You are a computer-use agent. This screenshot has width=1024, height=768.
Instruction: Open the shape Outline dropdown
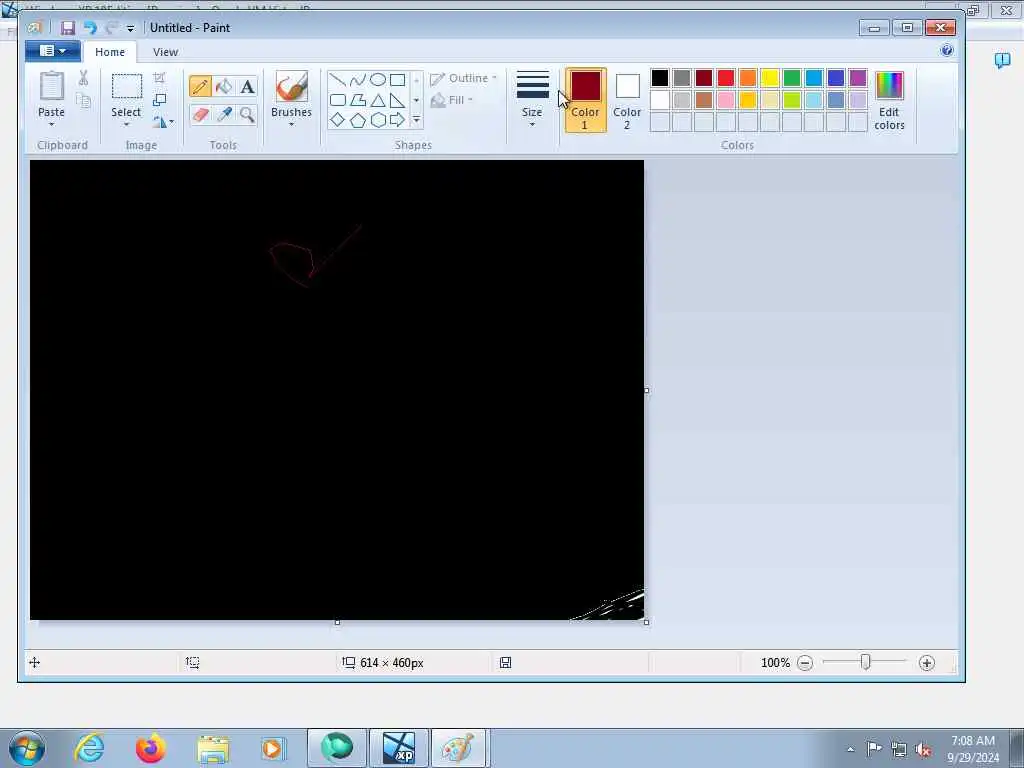[464, 78]
